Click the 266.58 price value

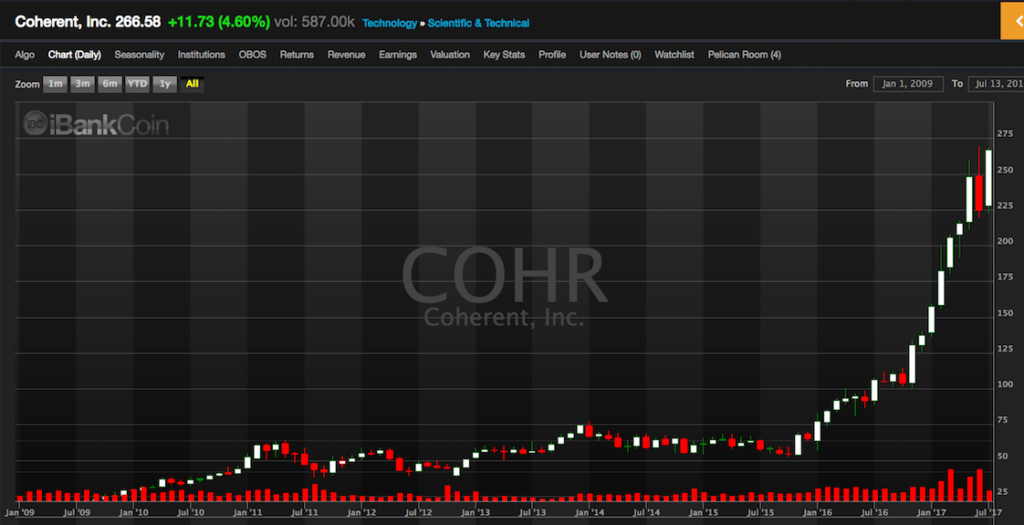(x=138, y=22)
